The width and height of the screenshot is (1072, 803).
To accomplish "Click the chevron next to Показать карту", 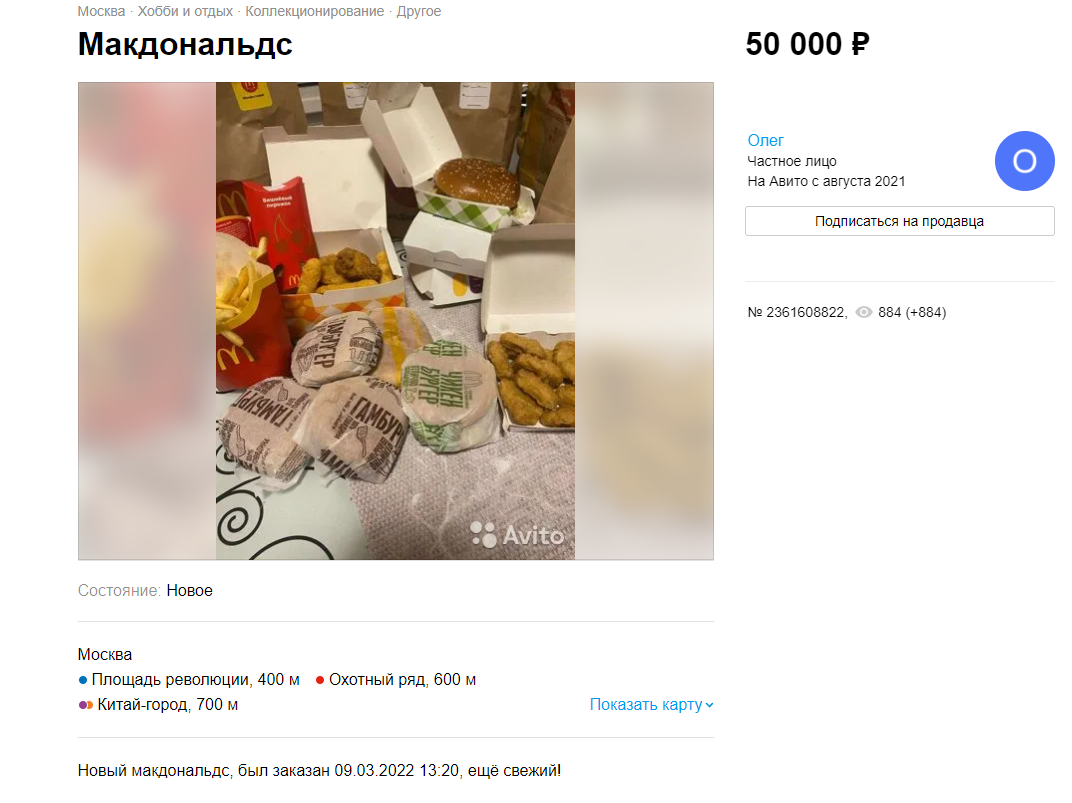I will (709, 705).
